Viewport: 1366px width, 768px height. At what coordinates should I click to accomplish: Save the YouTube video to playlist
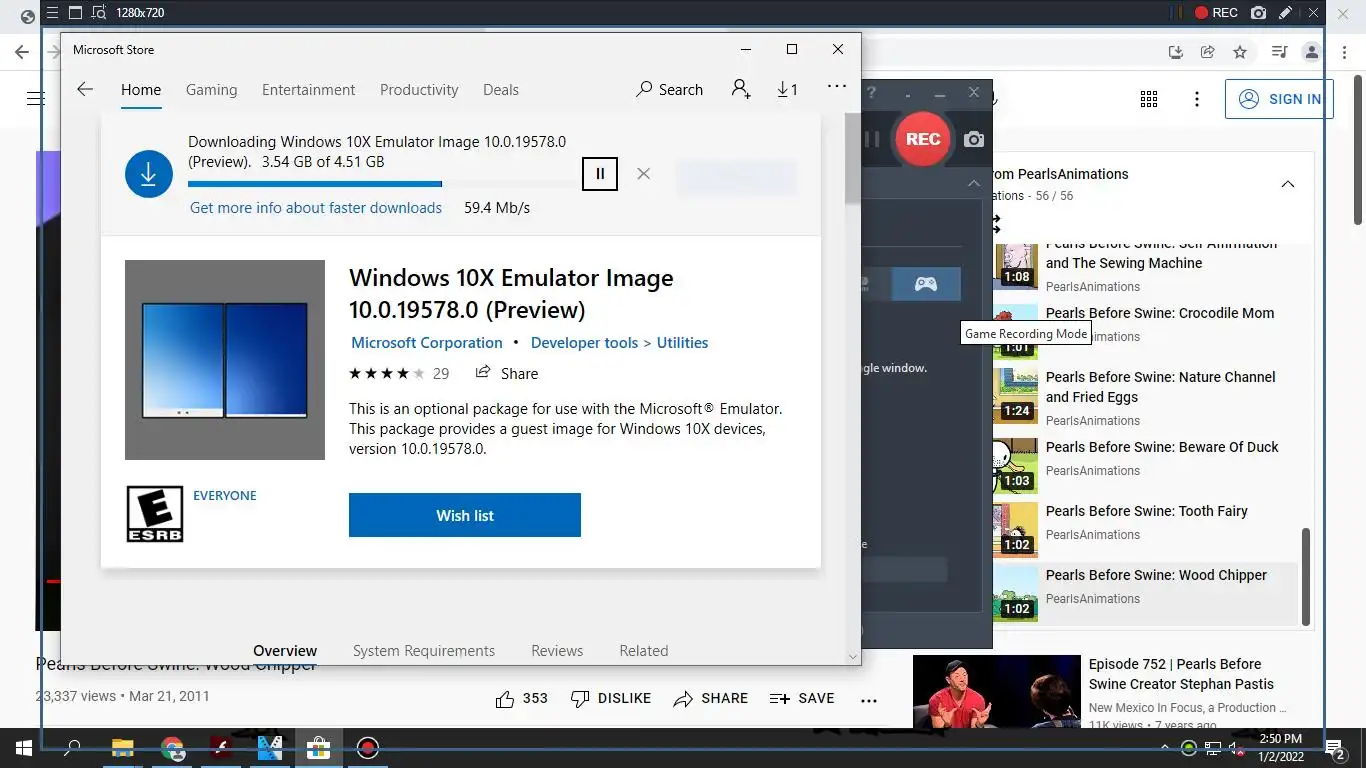[x=802, y=698]
